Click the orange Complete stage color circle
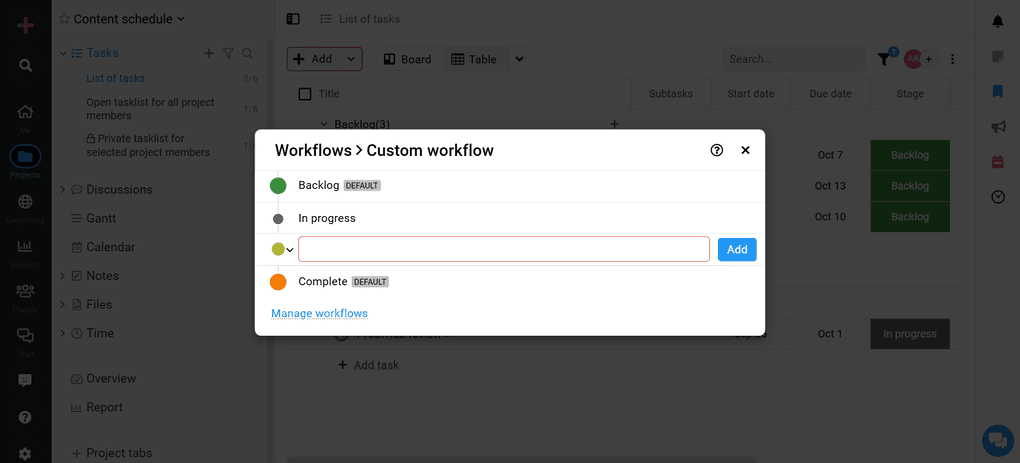This screenshot has height=463, width=1020. coord(278,282)
